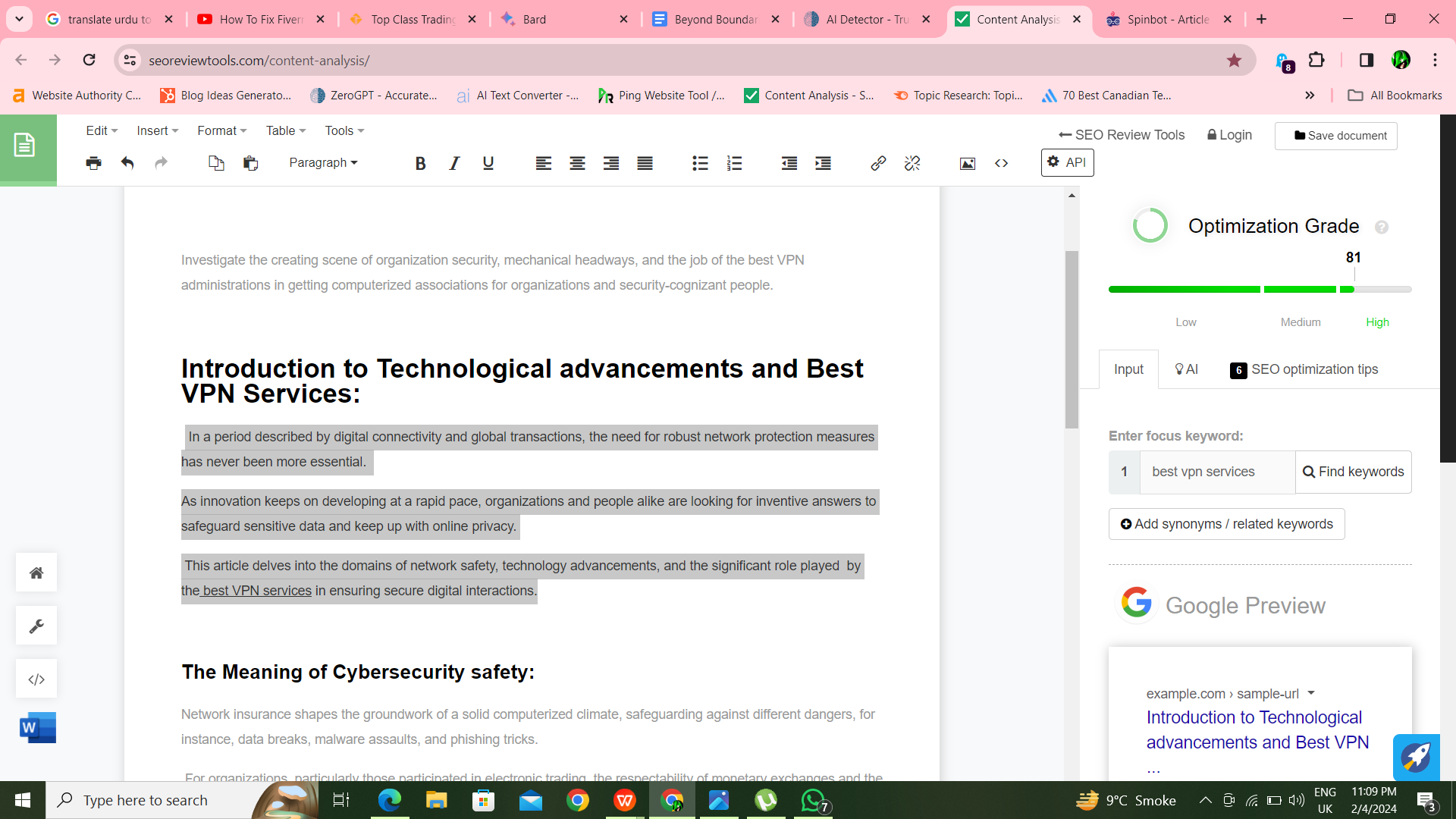Click the Insert link icon
The image size is (1456, 819).
coord(878,163)
